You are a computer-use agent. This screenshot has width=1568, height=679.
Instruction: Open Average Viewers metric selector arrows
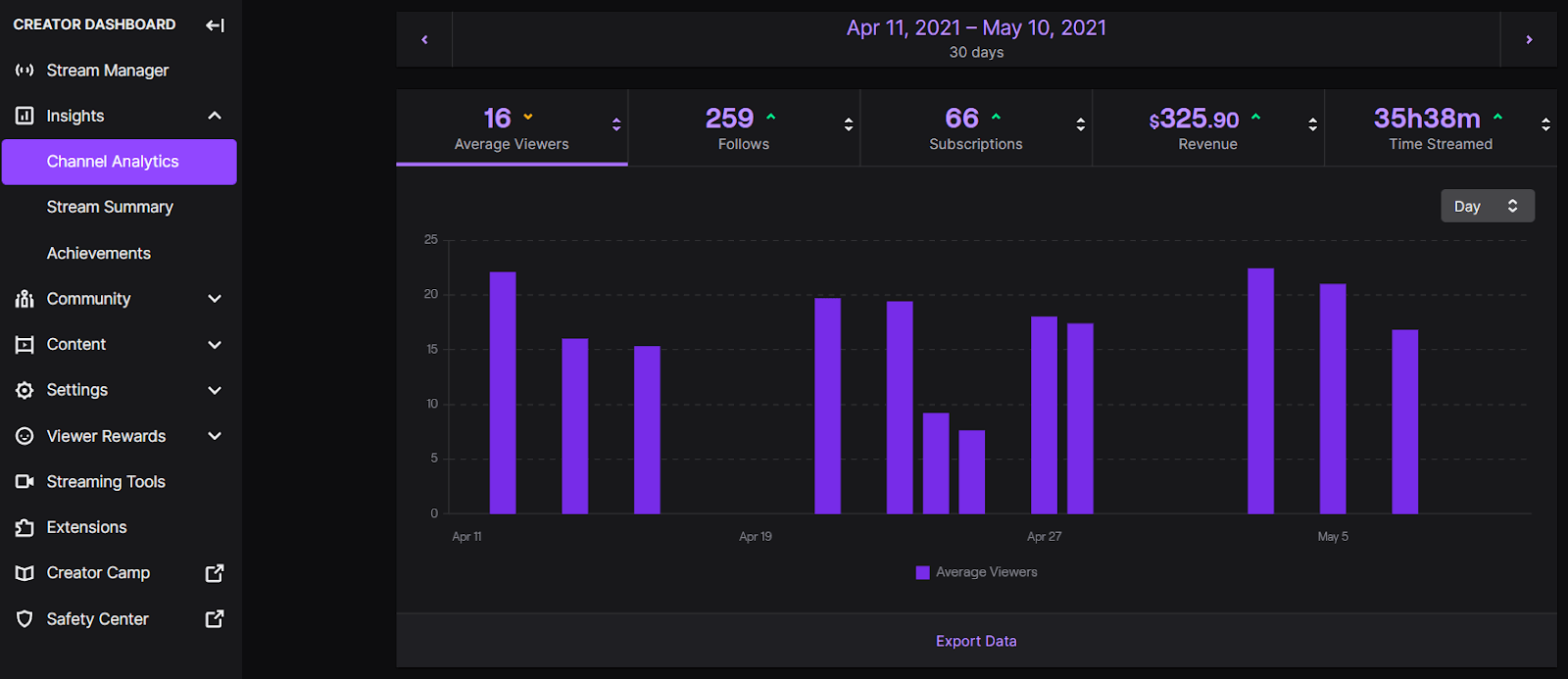click(x=616, y=124)
